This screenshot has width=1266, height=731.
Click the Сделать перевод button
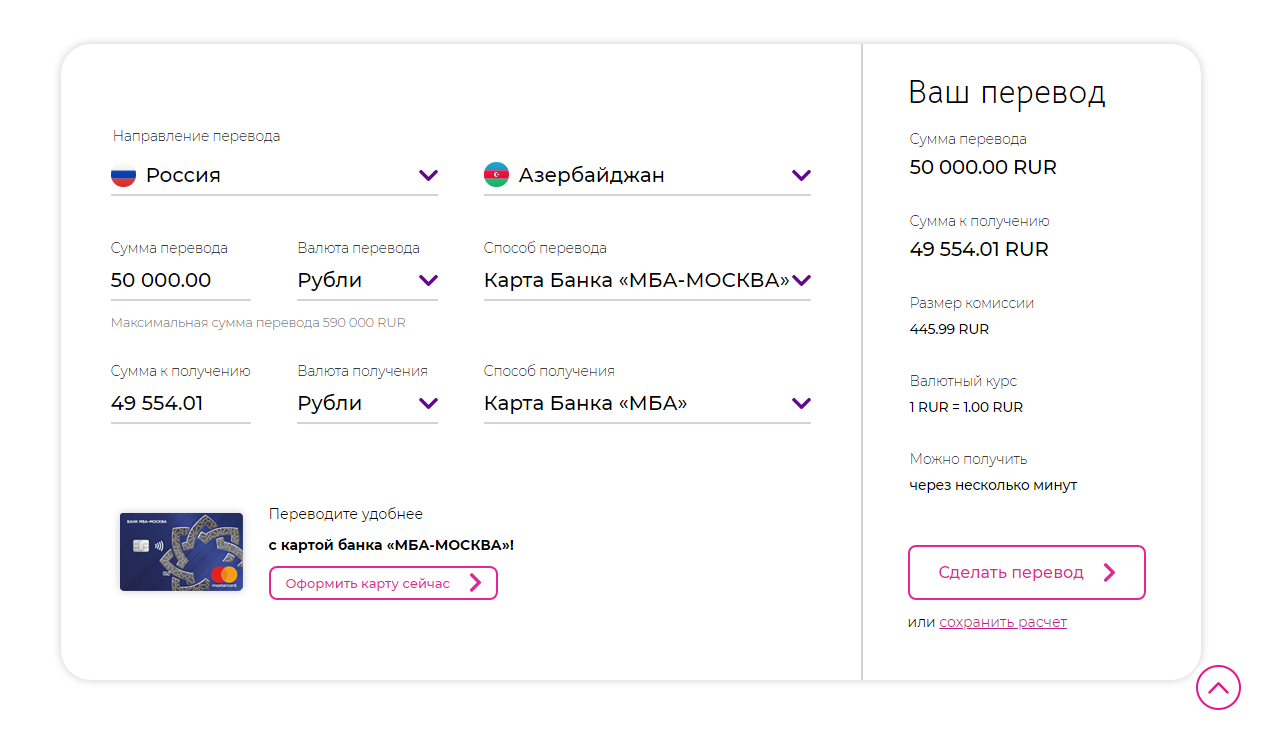pyautogui.click(x=1026, y=572)
